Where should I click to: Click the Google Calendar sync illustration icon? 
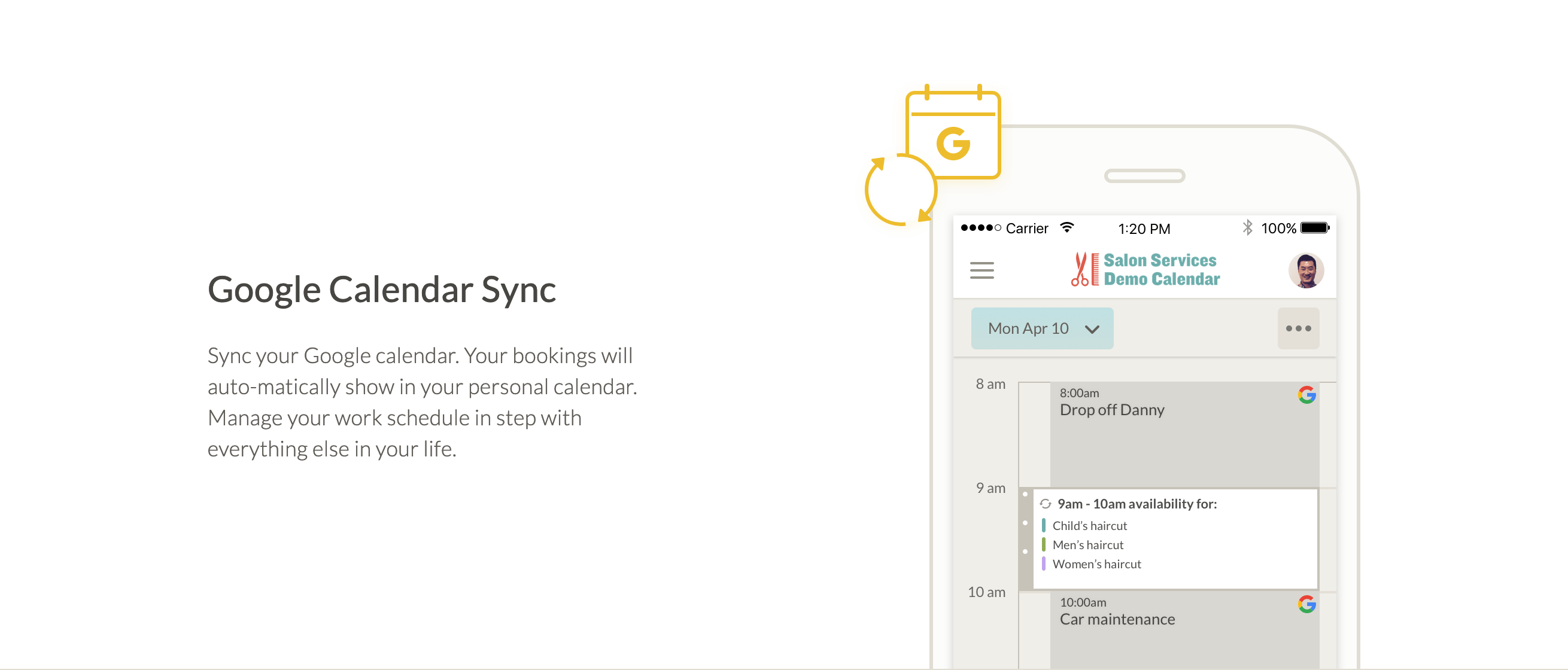coord(932,155)
